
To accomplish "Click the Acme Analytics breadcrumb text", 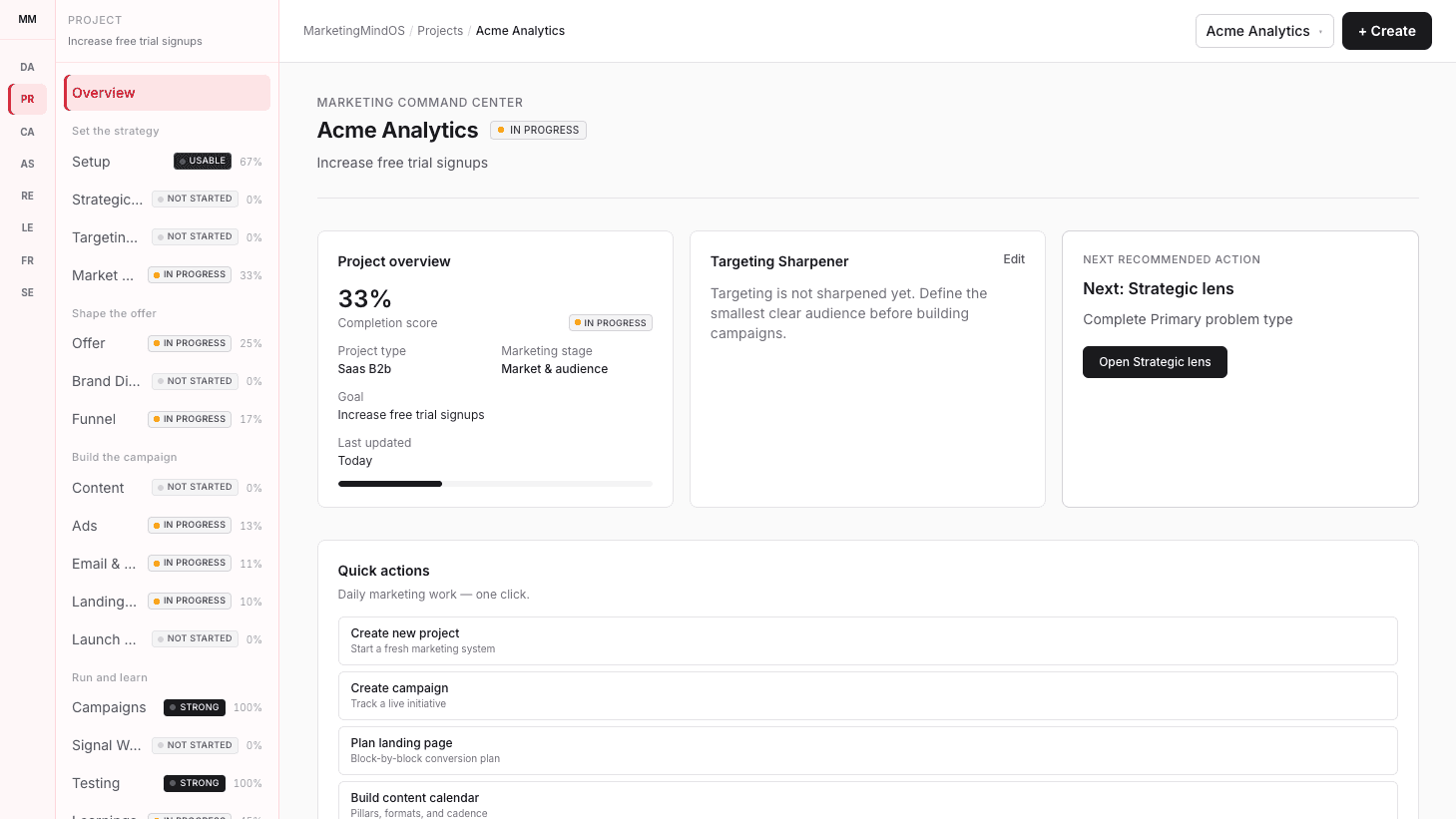I will click(x=520, y=31).
